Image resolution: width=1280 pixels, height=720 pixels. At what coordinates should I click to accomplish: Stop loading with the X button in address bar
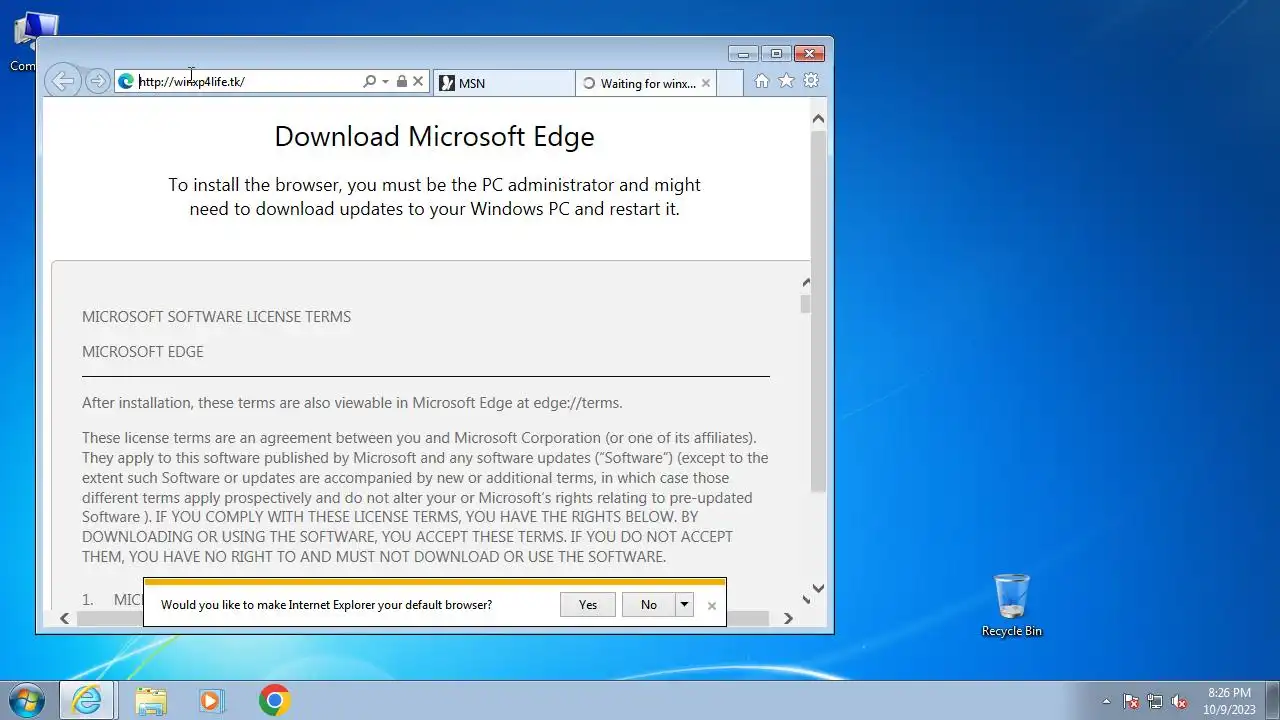[418, 82]
